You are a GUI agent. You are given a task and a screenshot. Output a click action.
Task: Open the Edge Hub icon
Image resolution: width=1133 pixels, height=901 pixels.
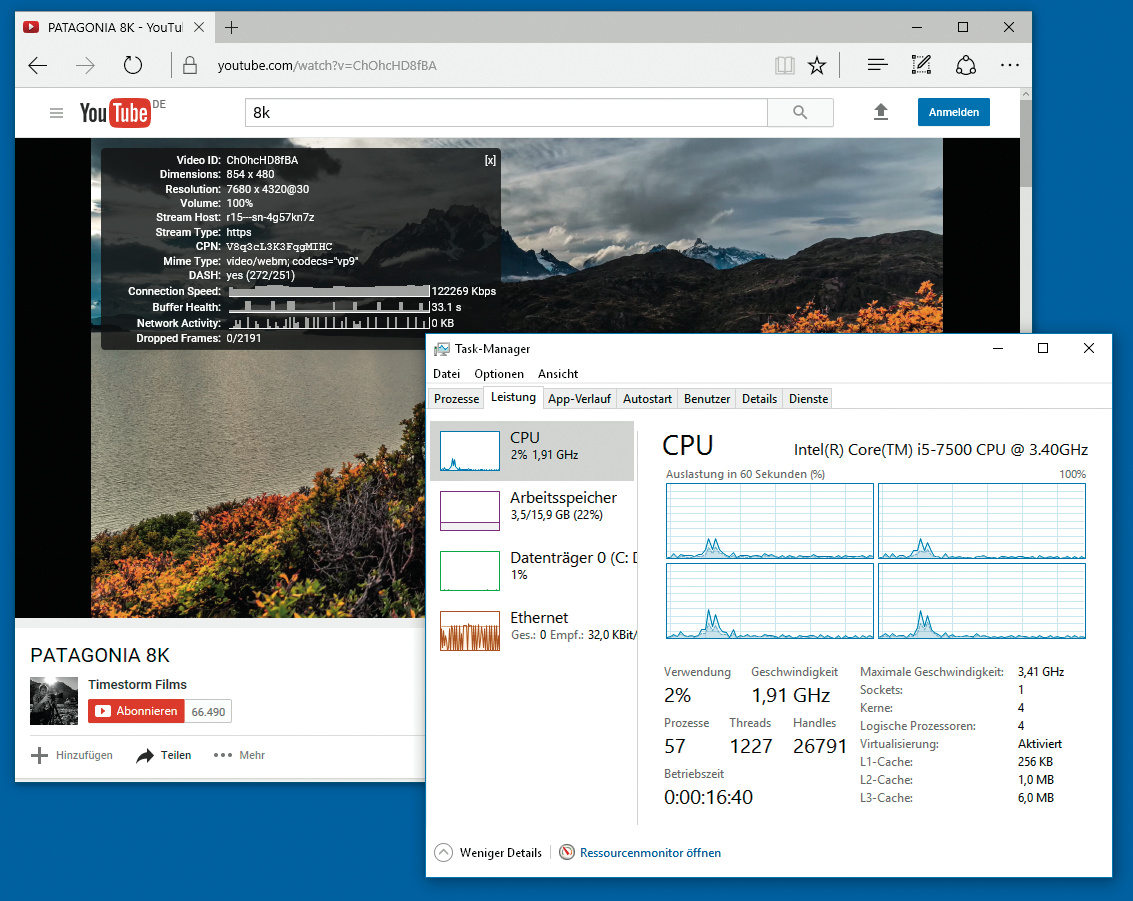coord(877,66)
